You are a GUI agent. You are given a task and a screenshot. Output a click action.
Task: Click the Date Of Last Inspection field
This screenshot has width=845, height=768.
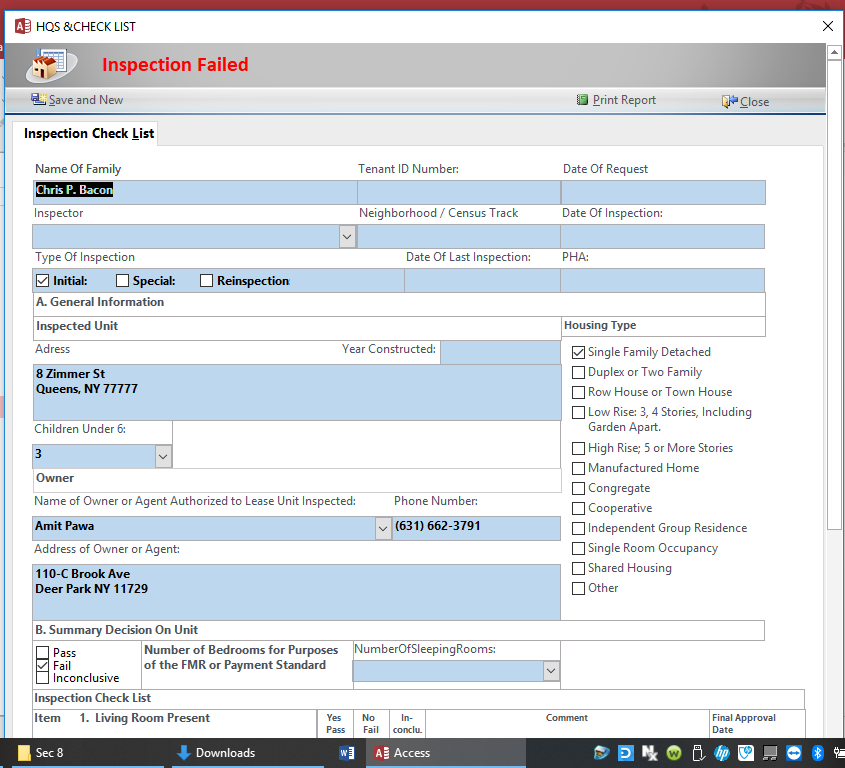pos(482,281)
